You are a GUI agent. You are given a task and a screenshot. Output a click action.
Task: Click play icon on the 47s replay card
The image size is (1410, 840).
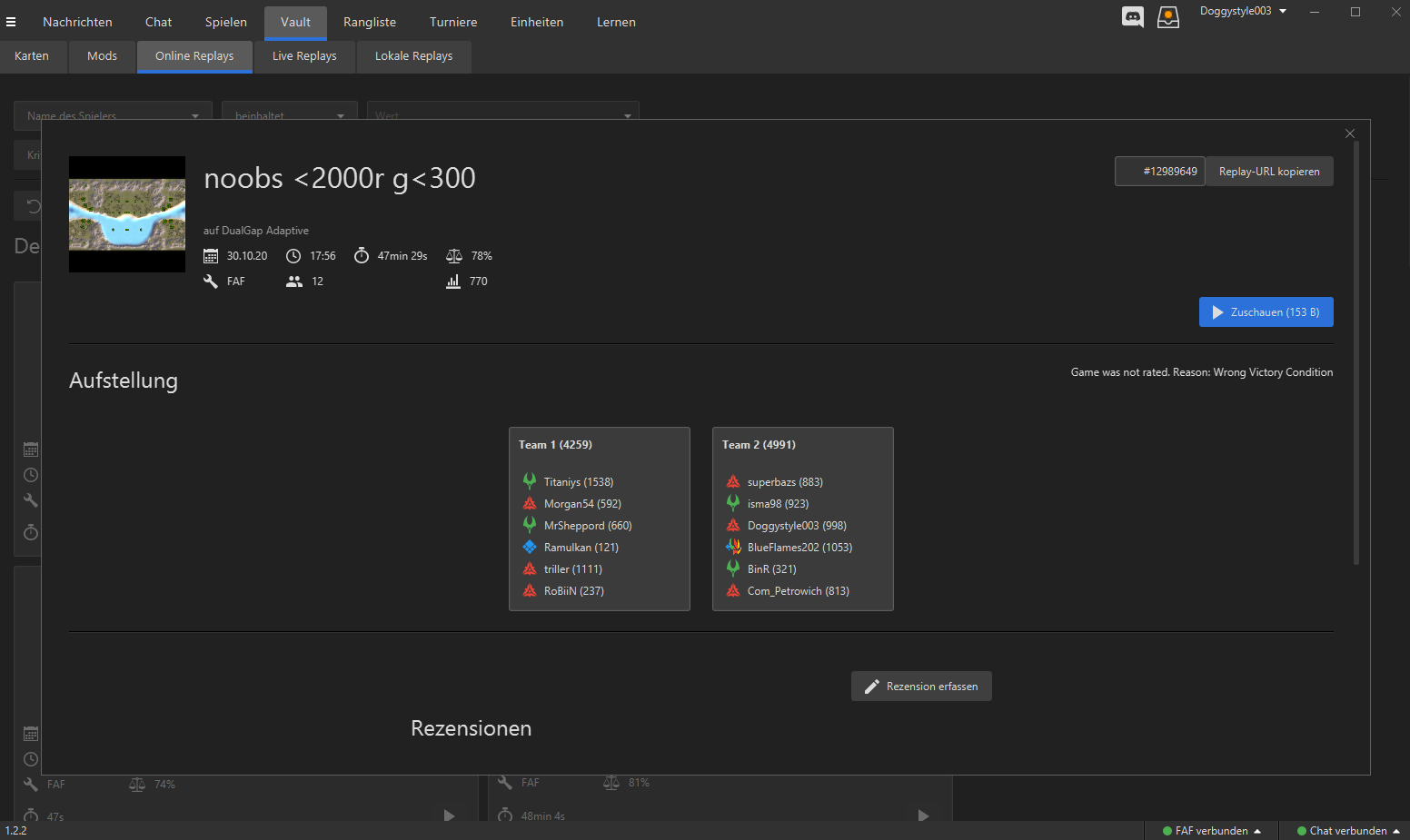coord(449,815)
